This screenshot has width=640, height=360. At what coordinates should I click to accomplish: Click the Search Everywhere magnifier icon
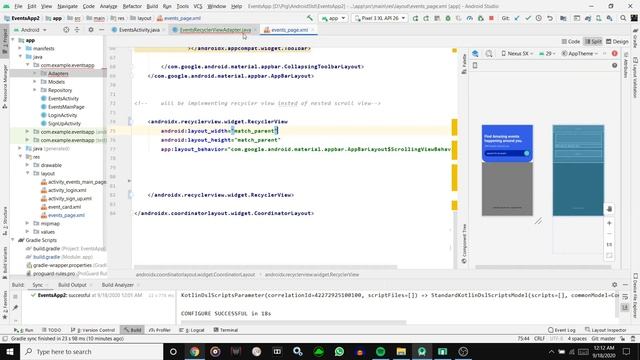pyautogui.click(x=623, y=18)
